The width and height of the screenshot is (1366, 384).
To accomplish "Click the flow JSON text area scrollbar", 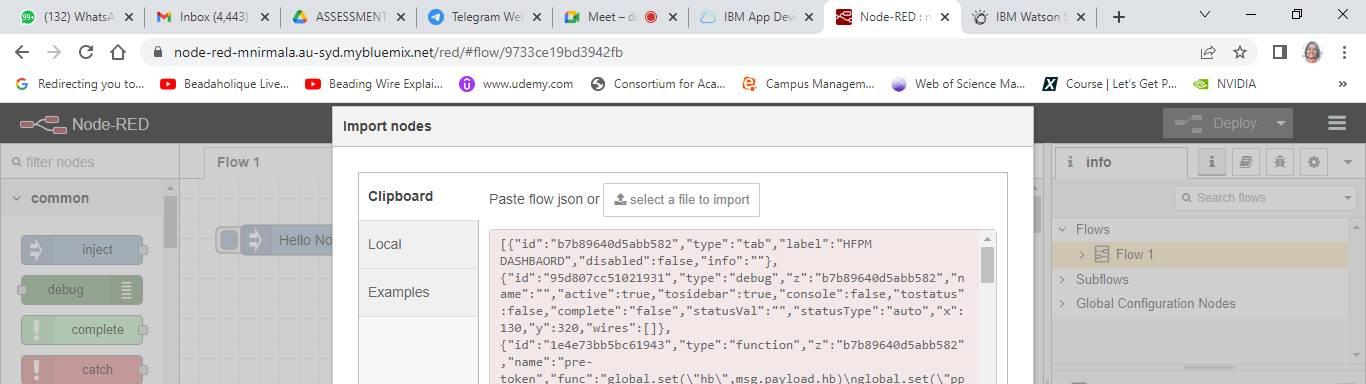I will [x=988, y=265].
